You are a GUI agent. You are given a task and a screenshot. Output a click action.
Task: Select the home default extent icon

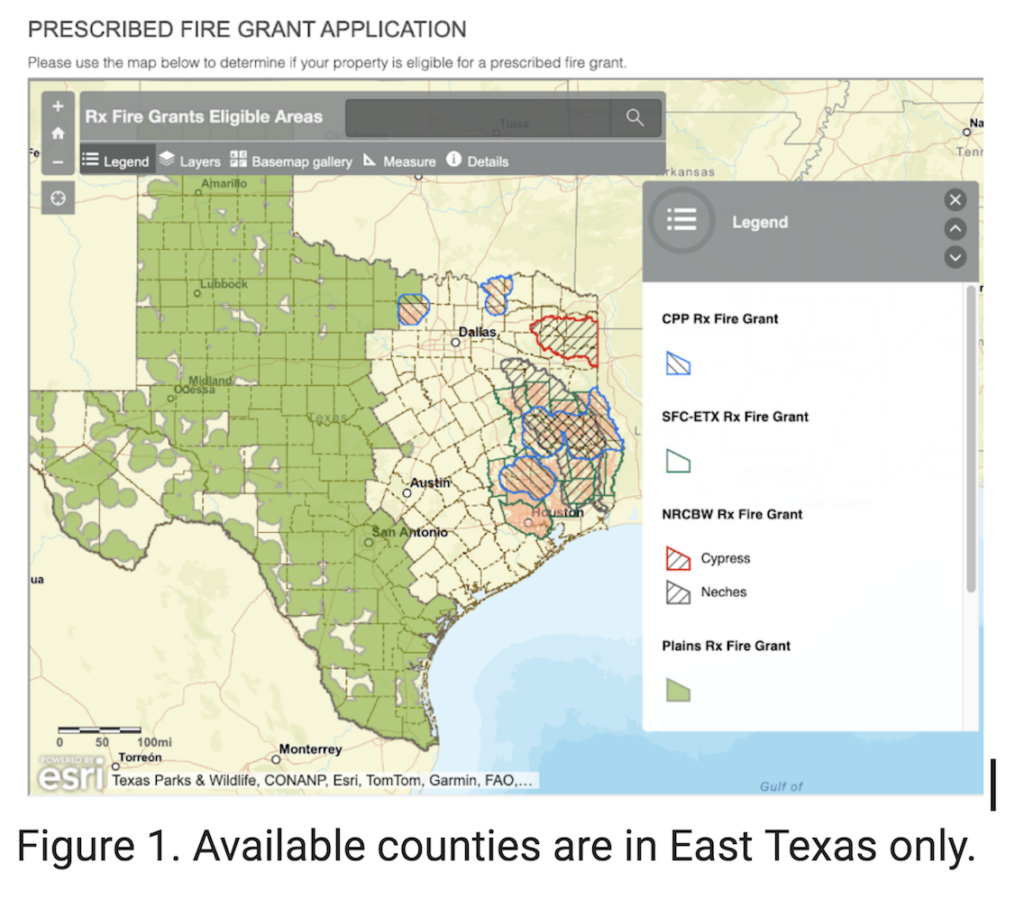click(57, 131)
